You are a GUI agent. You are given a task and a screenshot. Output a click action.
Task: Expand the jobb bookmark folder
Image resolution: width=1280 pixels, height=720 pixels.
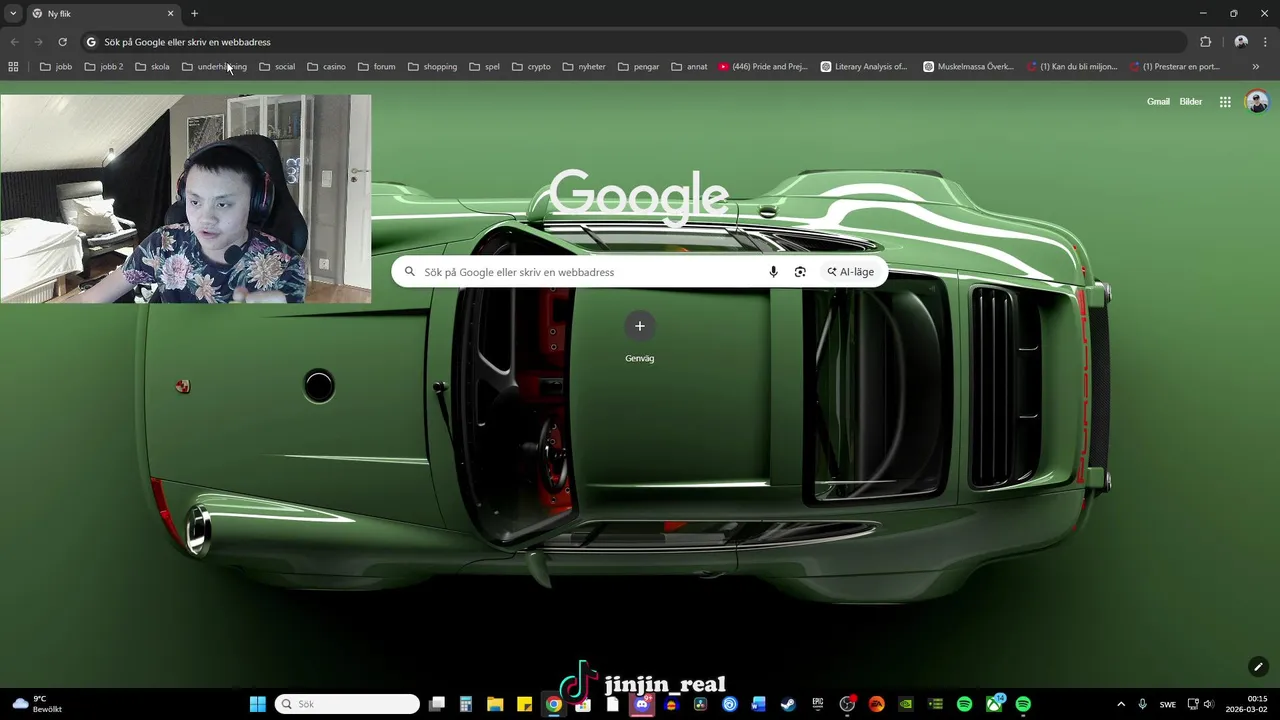pyautogui.click(x=56, y=67)
